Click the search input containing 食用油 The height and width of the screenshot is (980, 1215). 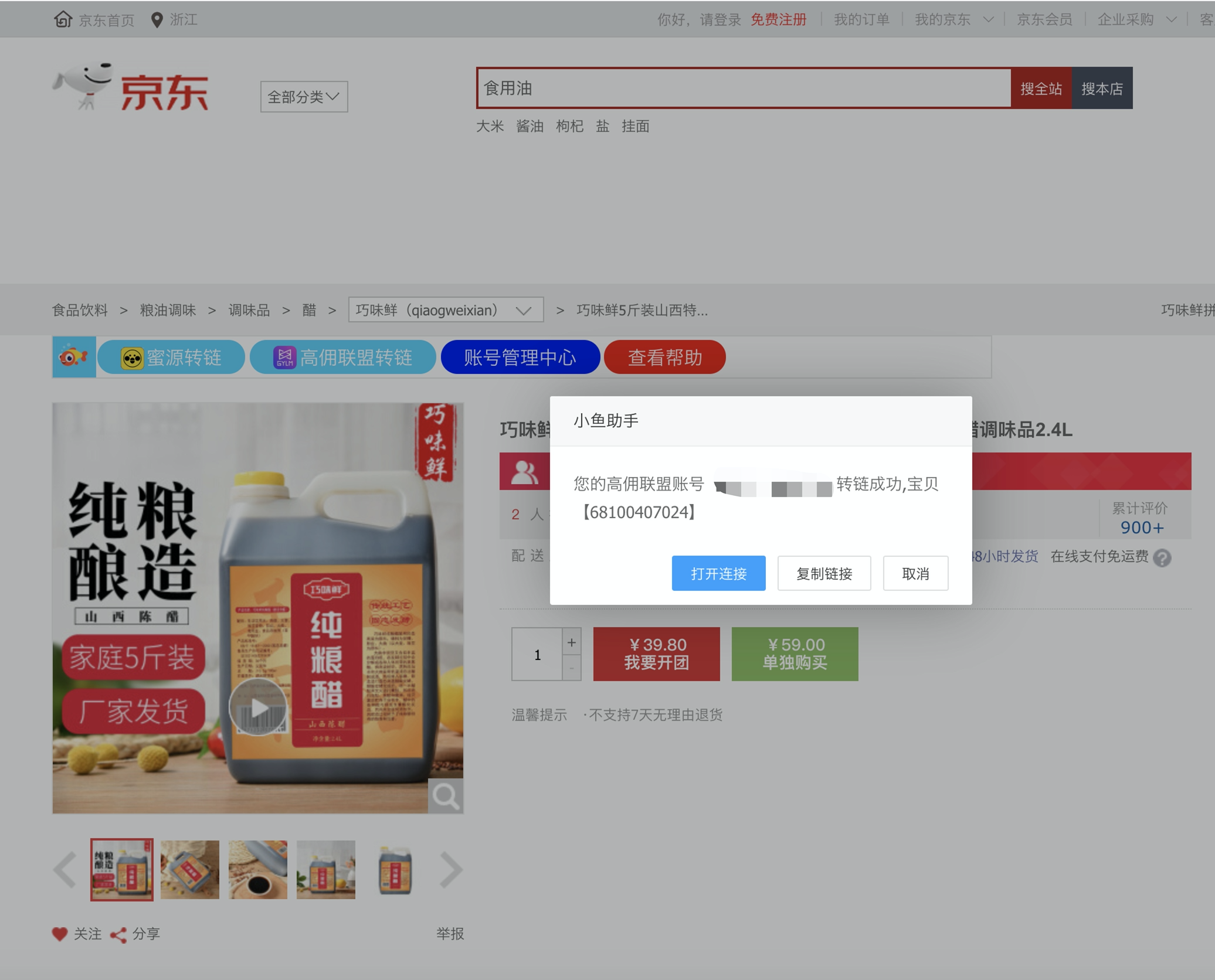click(x=744, y=88)
